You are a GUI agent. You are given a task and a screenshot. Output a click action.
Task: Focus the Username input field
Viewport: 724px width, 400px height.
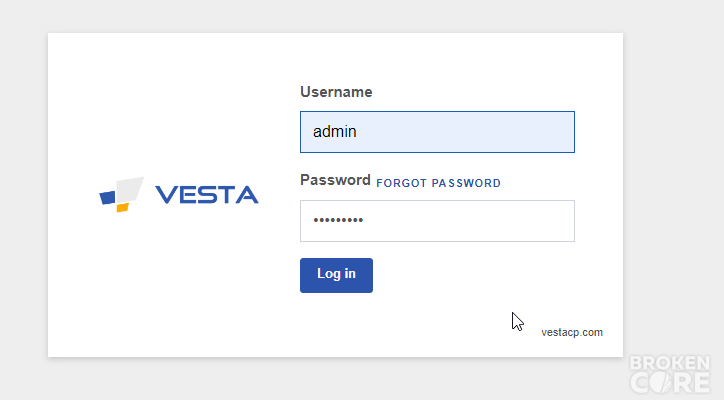437,132
